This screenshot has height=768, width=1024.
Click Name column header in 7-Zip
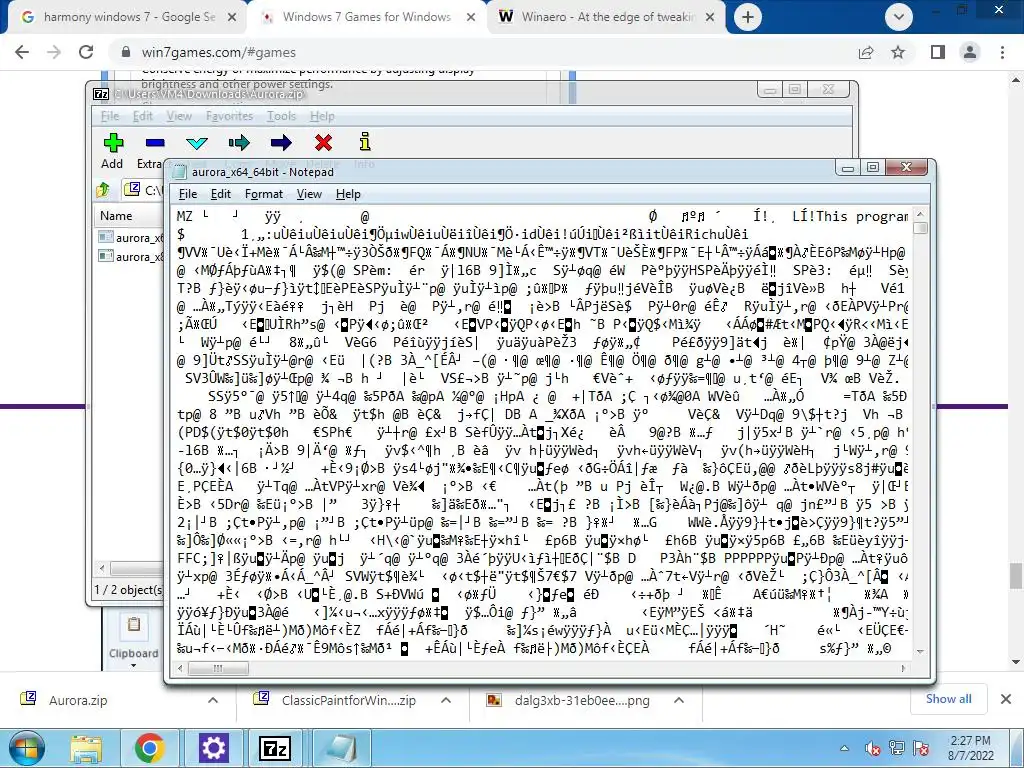click(x=129, y=216)
